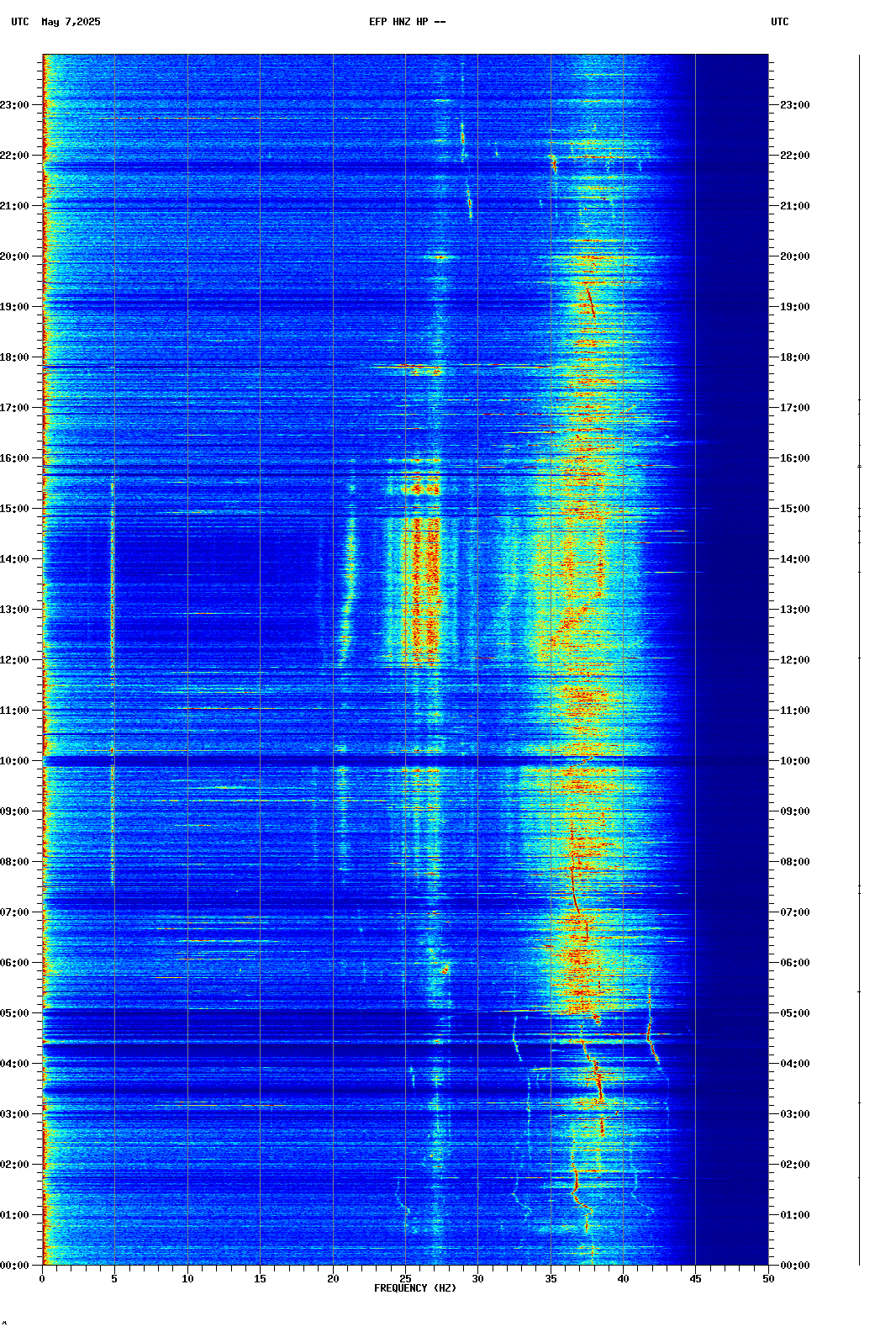Select the 14:00 label on left time axis
Viewport: 896px width, 1332px height.
click(x=14, y=559)
